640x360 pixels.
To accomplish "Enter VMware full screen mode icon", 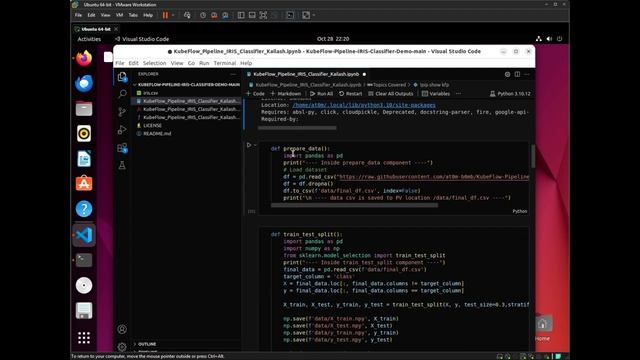I will coord(263,15).
